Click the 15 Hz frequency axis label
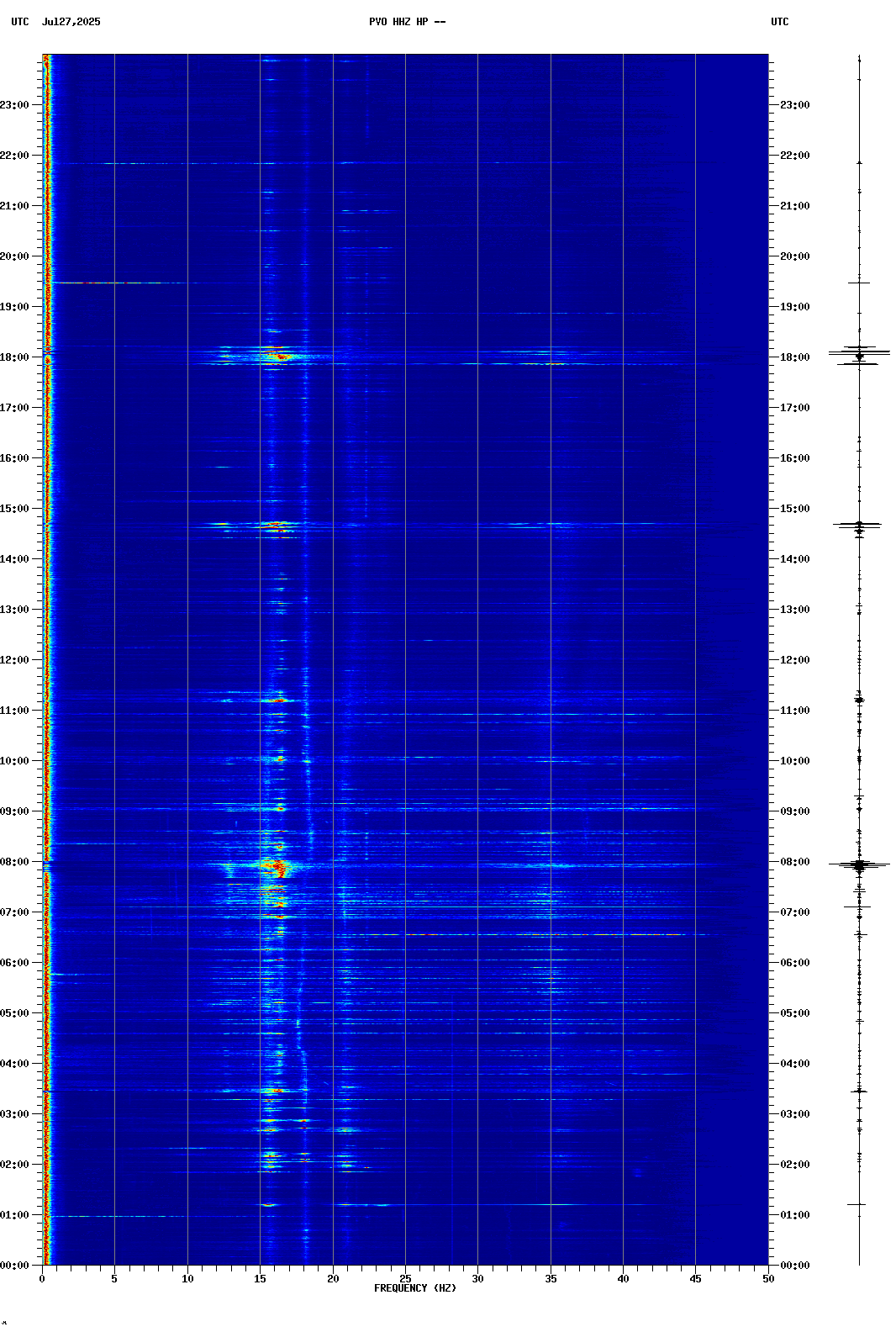This screenshot has height=1332, width=896. pos(260,1279)
